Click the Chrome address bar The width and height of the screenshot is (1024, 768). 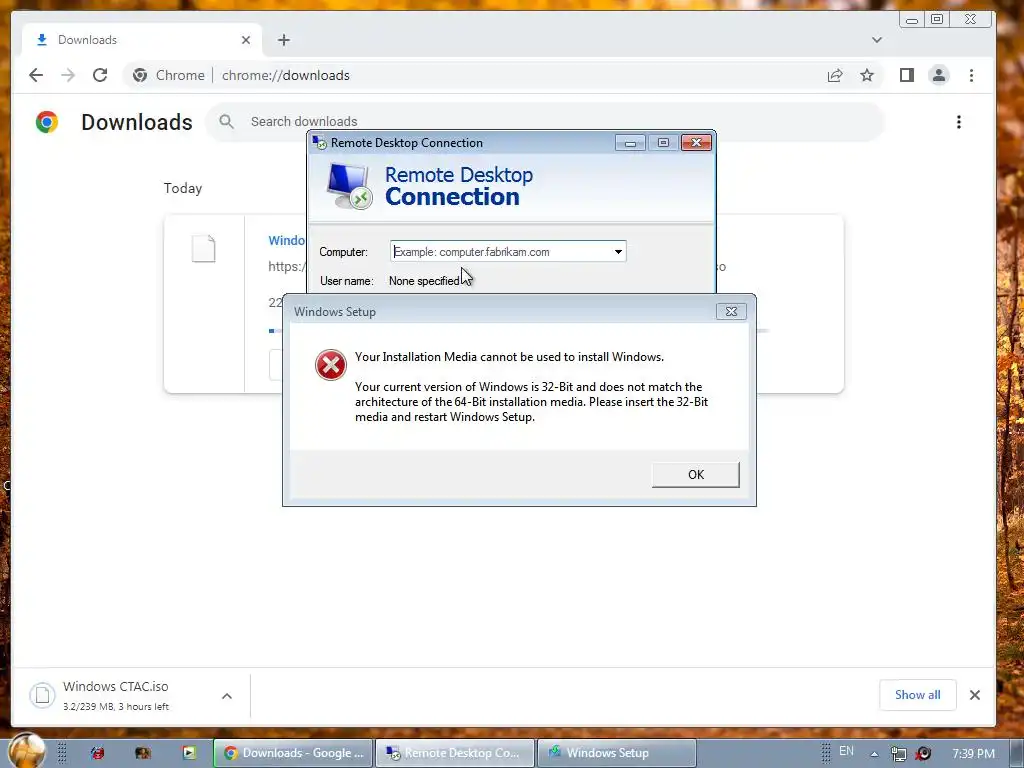[x=503, y=75]
